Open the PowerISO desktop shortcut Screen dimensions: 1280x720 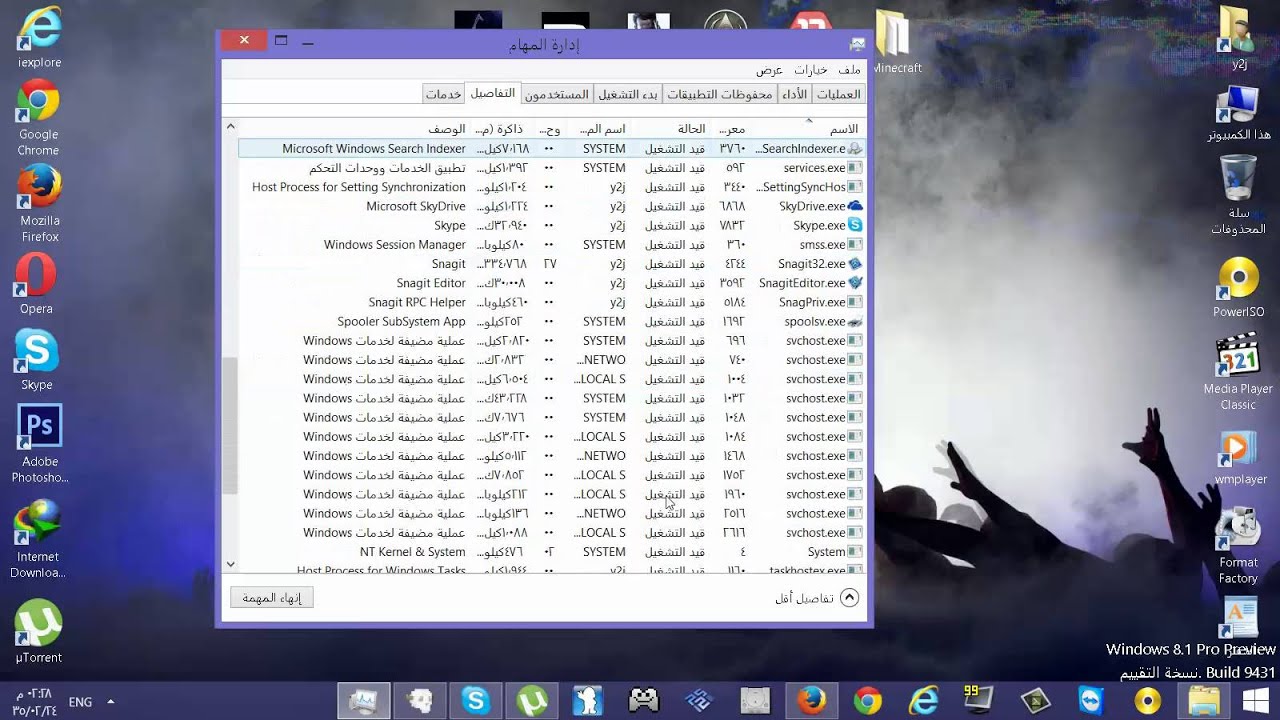(1239, 288)
